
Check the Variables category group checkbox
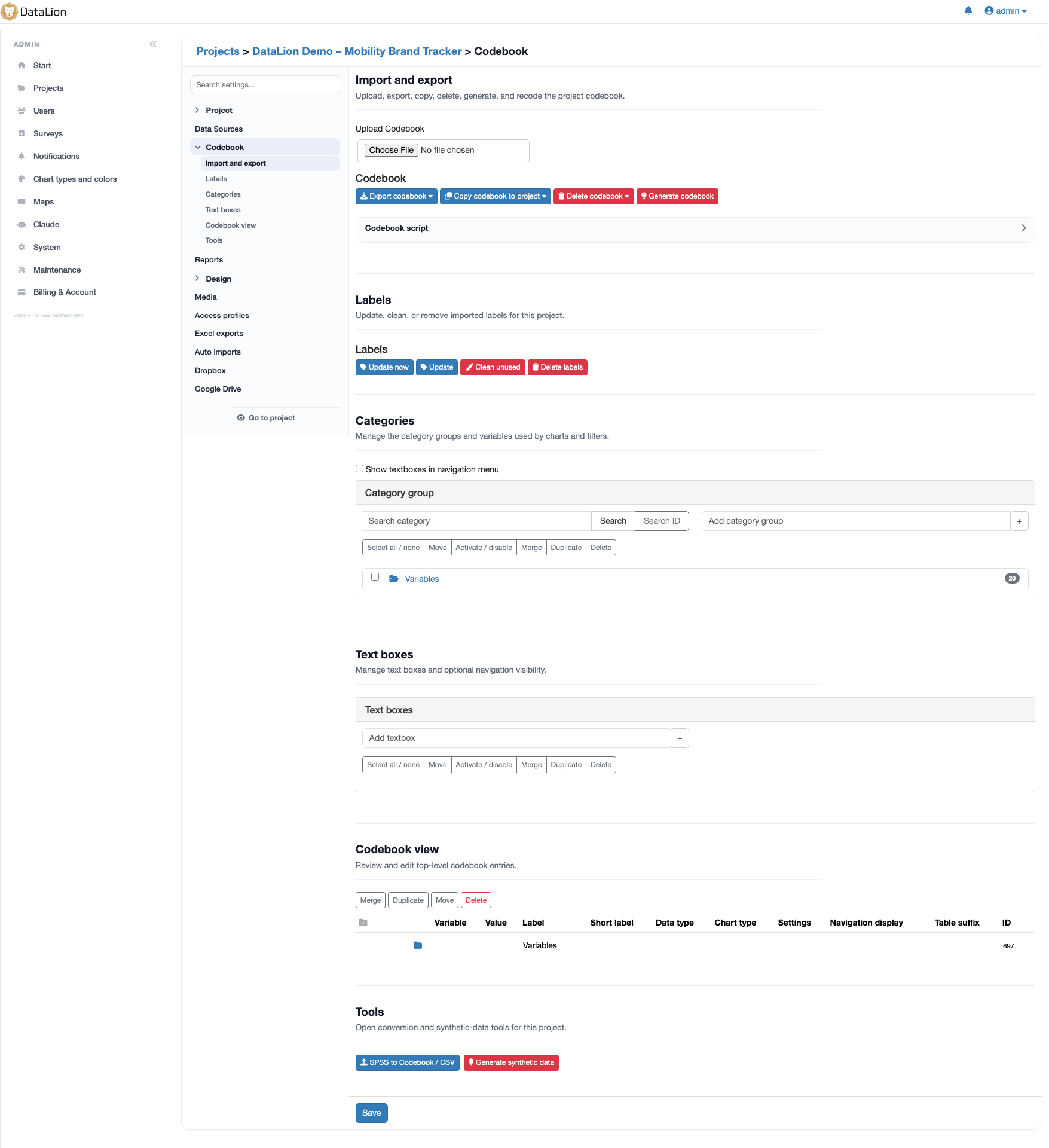click(375, 577)
